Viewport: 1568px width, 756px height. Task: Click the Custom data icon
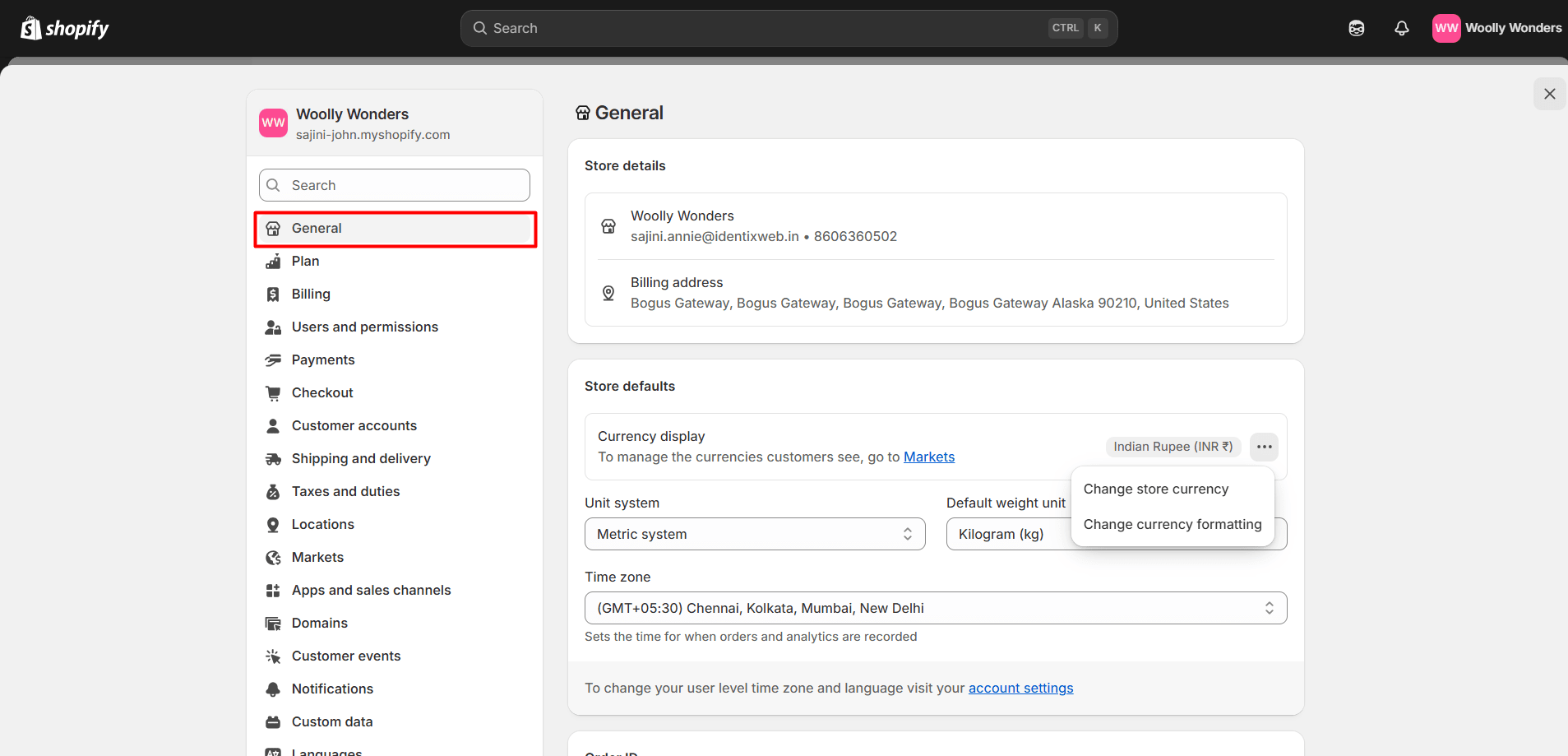(x=273, y=722)
